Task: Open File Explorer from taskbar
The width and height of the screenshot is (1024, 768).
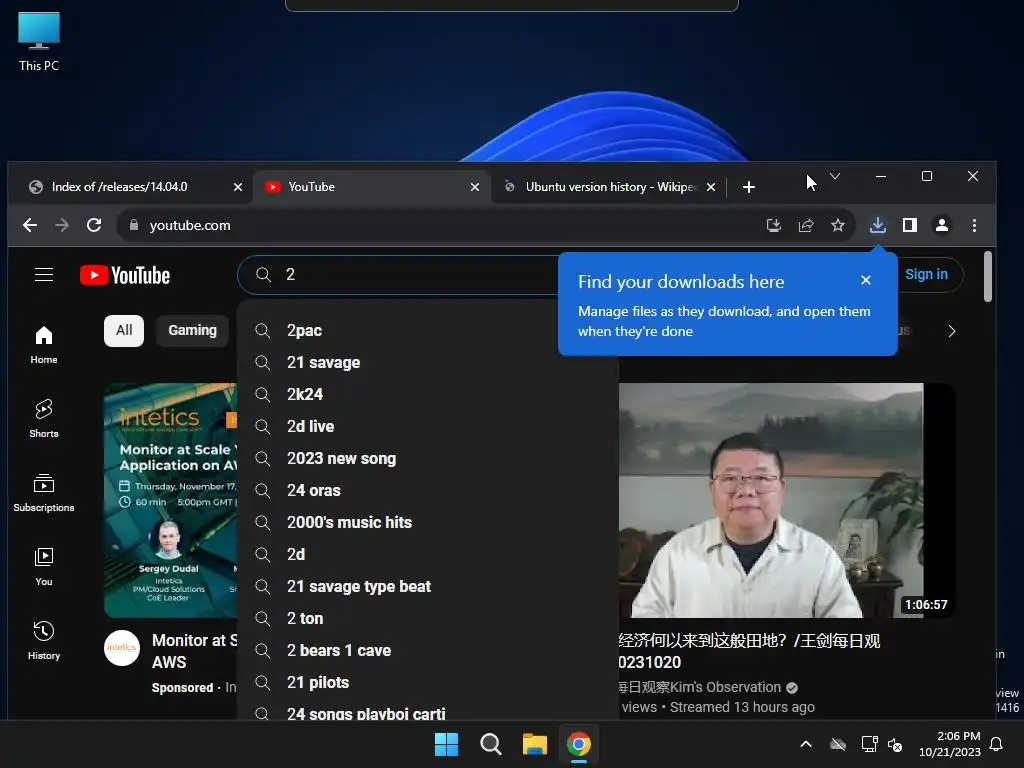Action: pyautogui.click(x=535, y=744)
